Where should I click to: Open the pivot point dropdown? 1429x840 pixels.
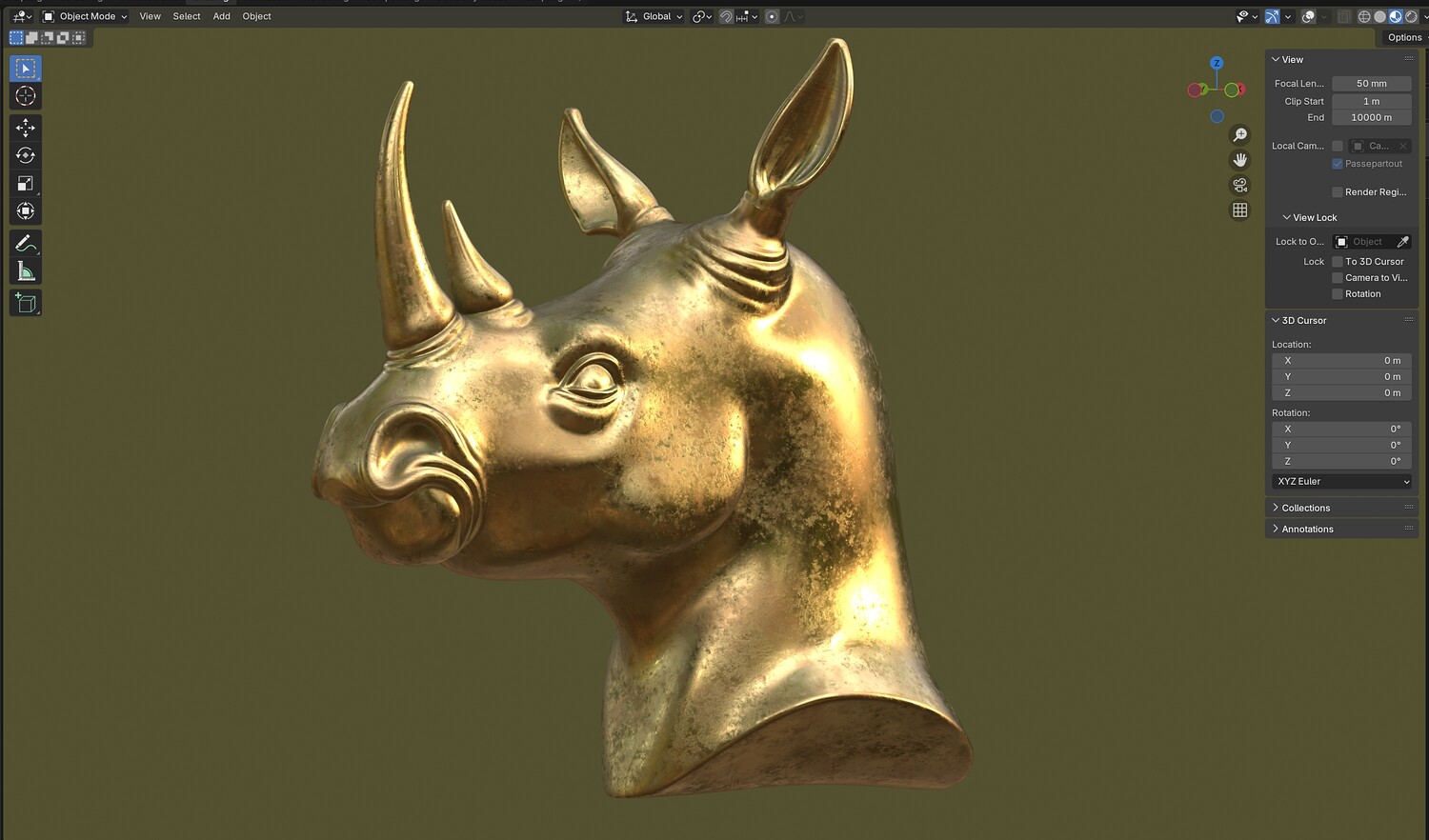pos(702,16)
